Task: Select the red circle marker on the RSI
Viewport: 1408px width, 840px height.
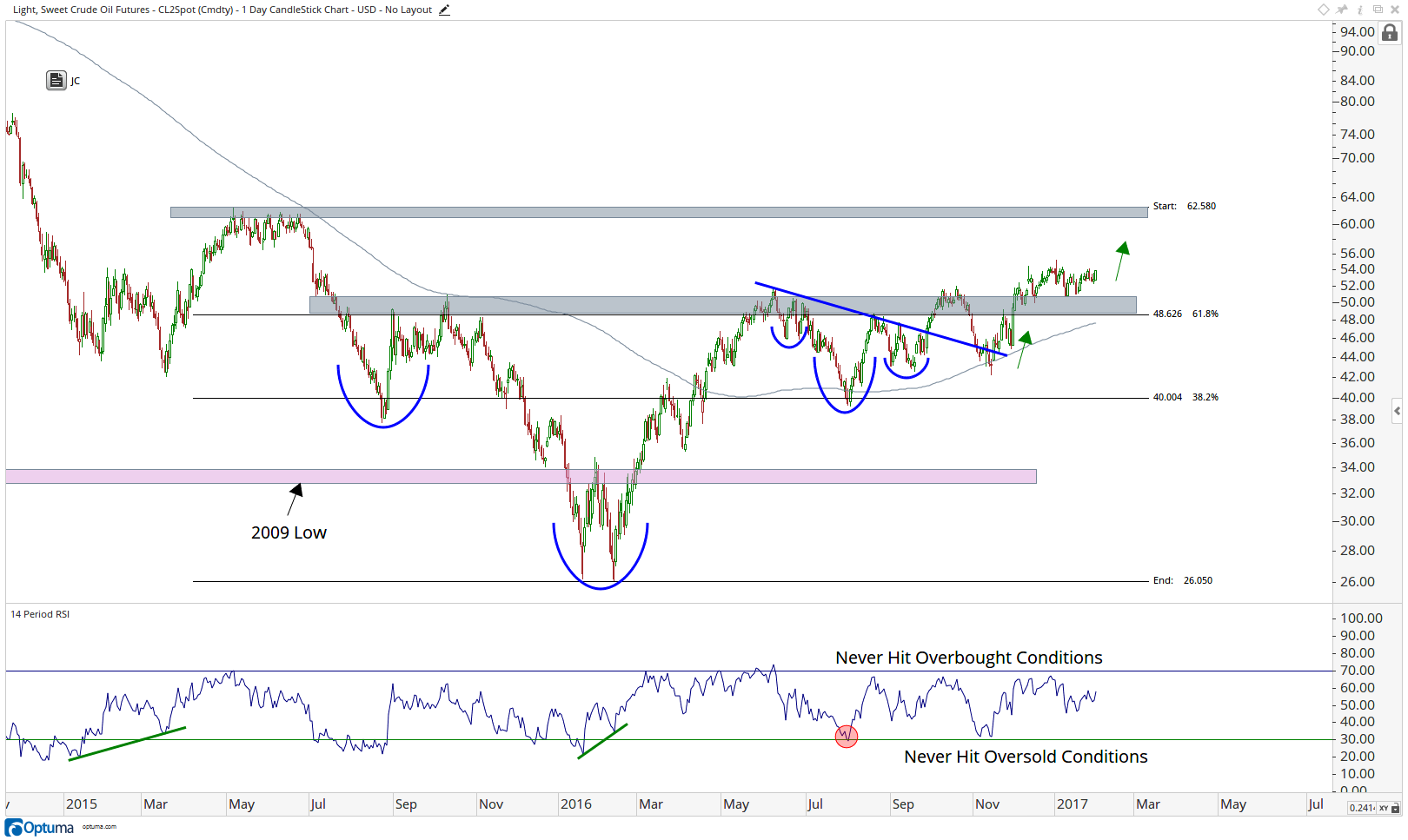Action: (x=847, y=737)
